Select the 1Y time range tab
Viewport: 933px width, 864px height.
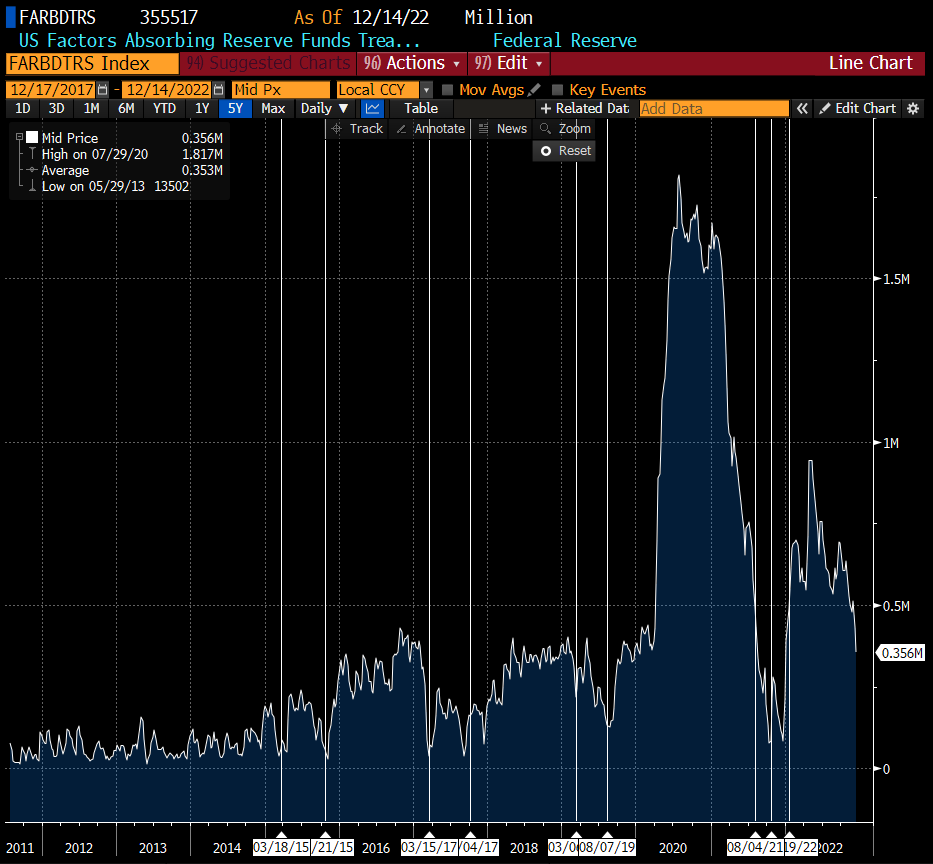pyautogui.click(x=202, y=108)
